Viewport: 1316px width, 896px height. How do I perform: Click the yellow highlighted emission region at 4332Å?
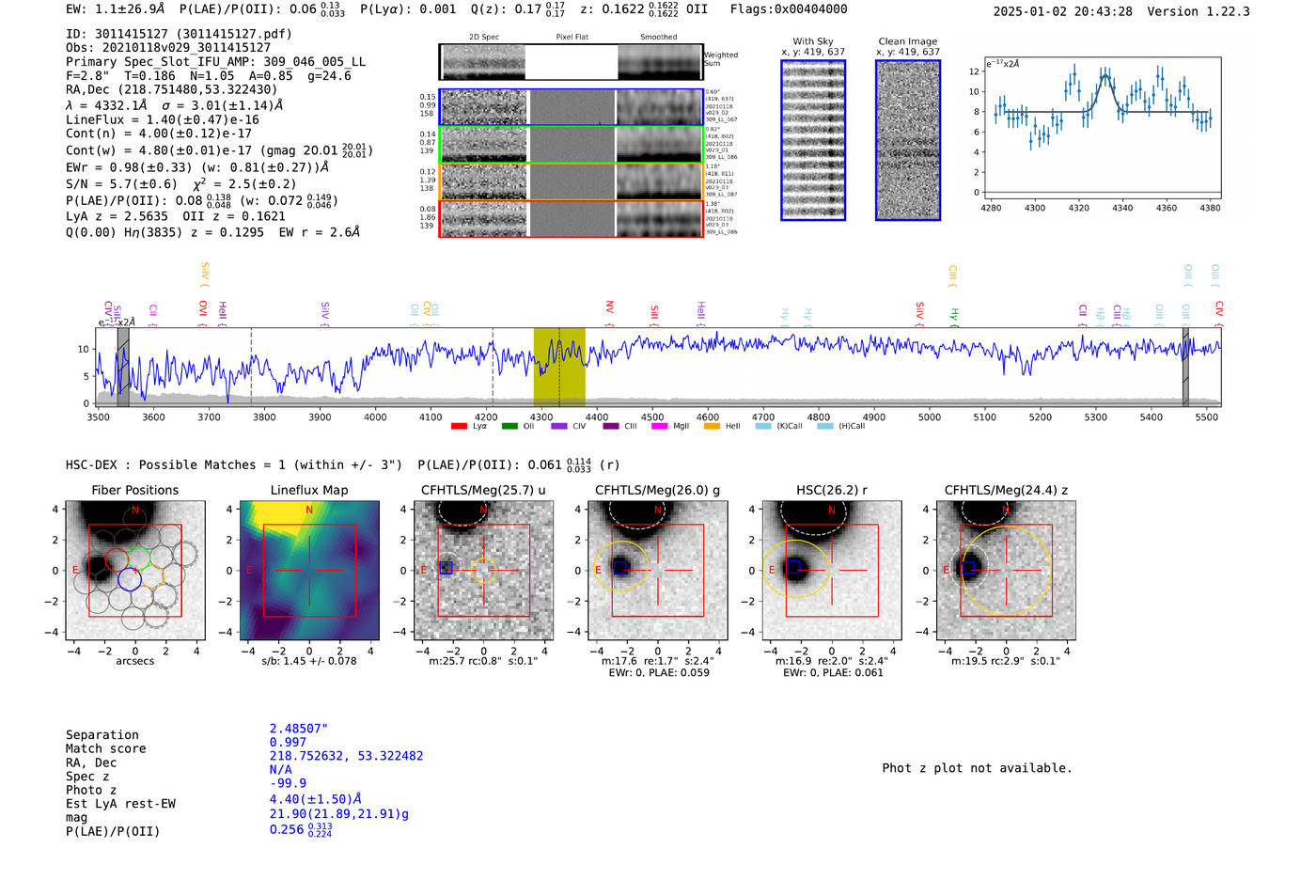(x=559, y=367)
